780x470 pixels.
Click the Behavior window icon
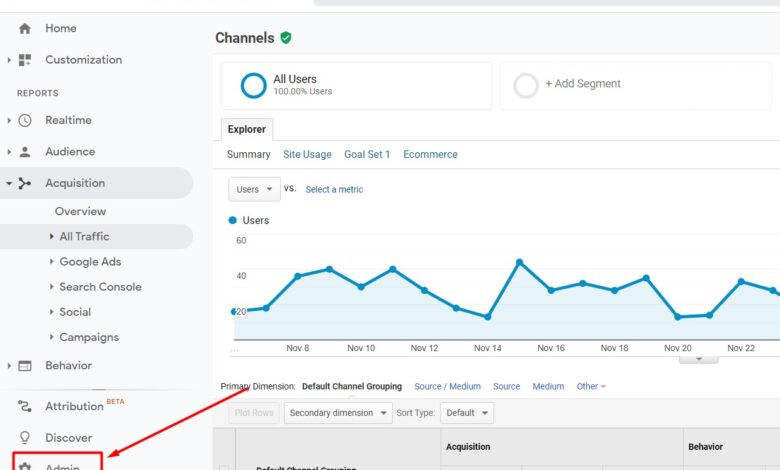[24, 366]
